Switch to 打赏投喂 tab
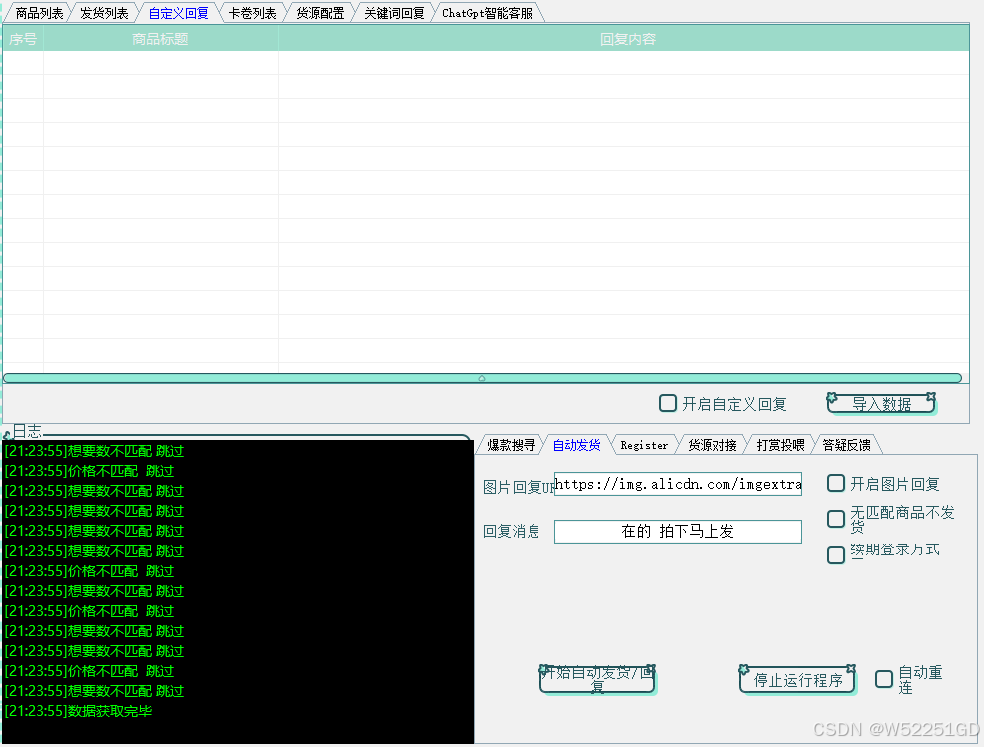 (780, 445)
